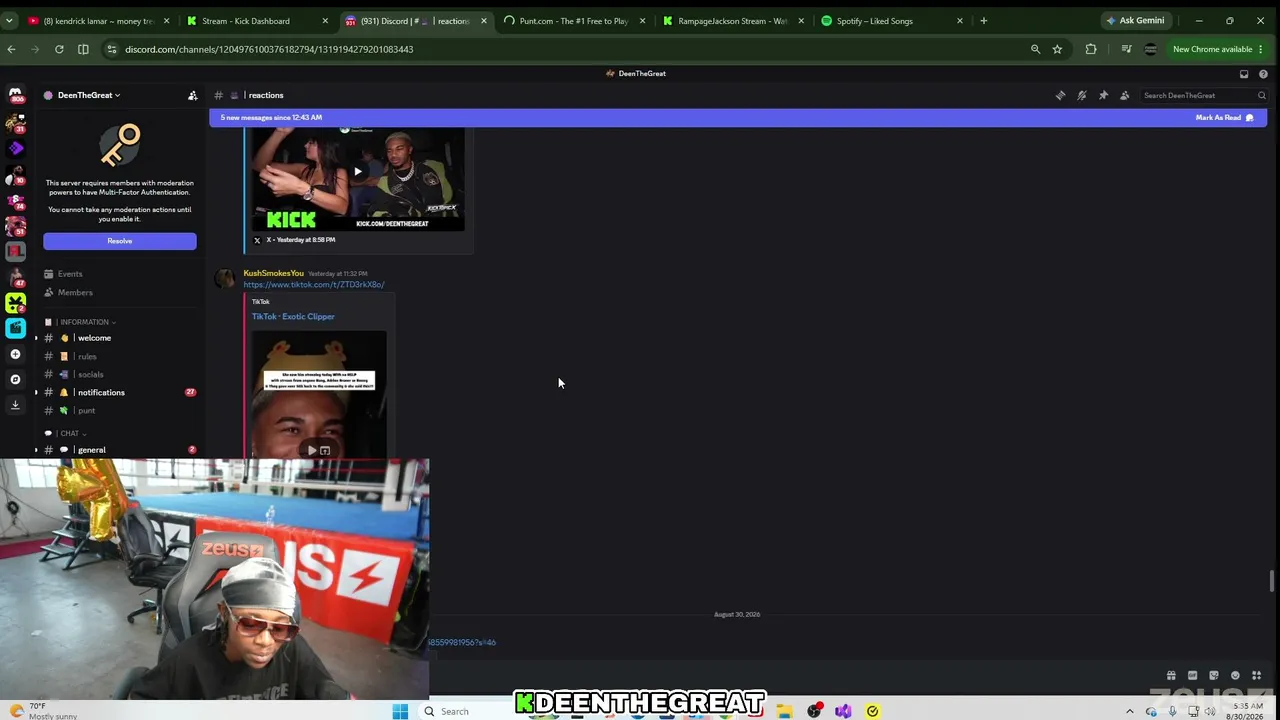Click the site information icon in address bar

coord(111,49)
